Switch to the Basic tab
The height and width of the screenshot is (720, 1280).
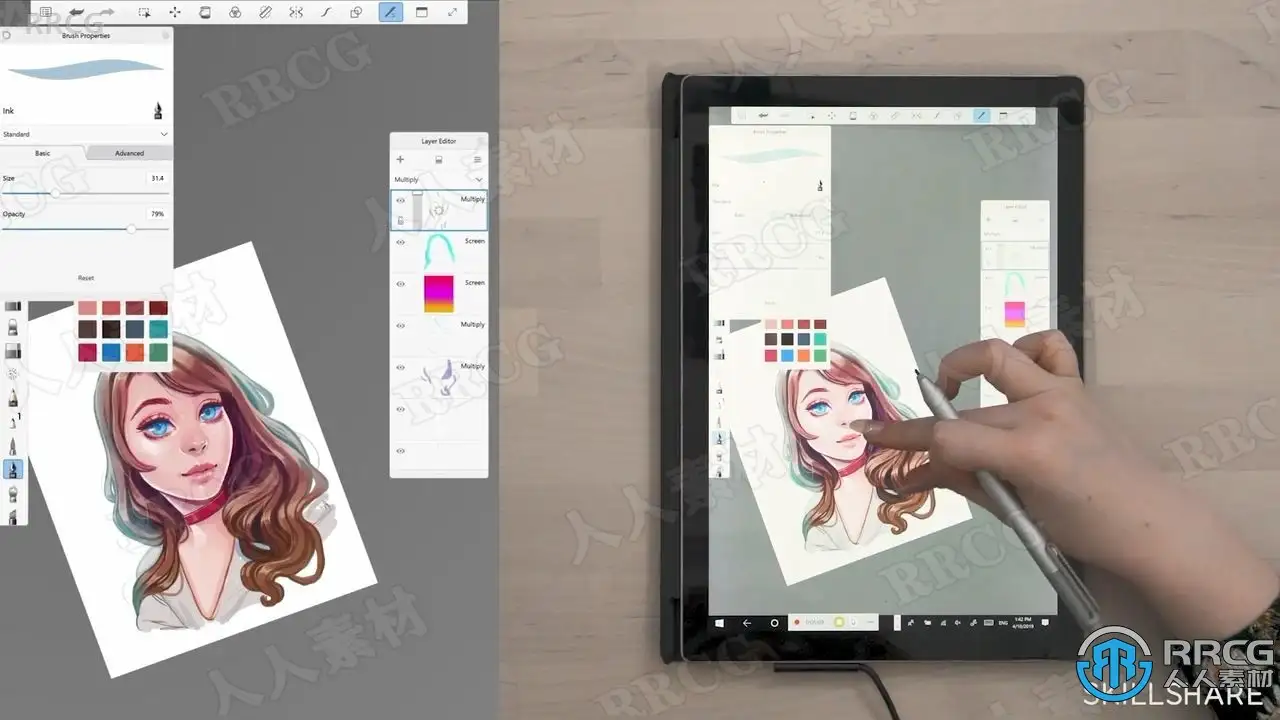43,153
